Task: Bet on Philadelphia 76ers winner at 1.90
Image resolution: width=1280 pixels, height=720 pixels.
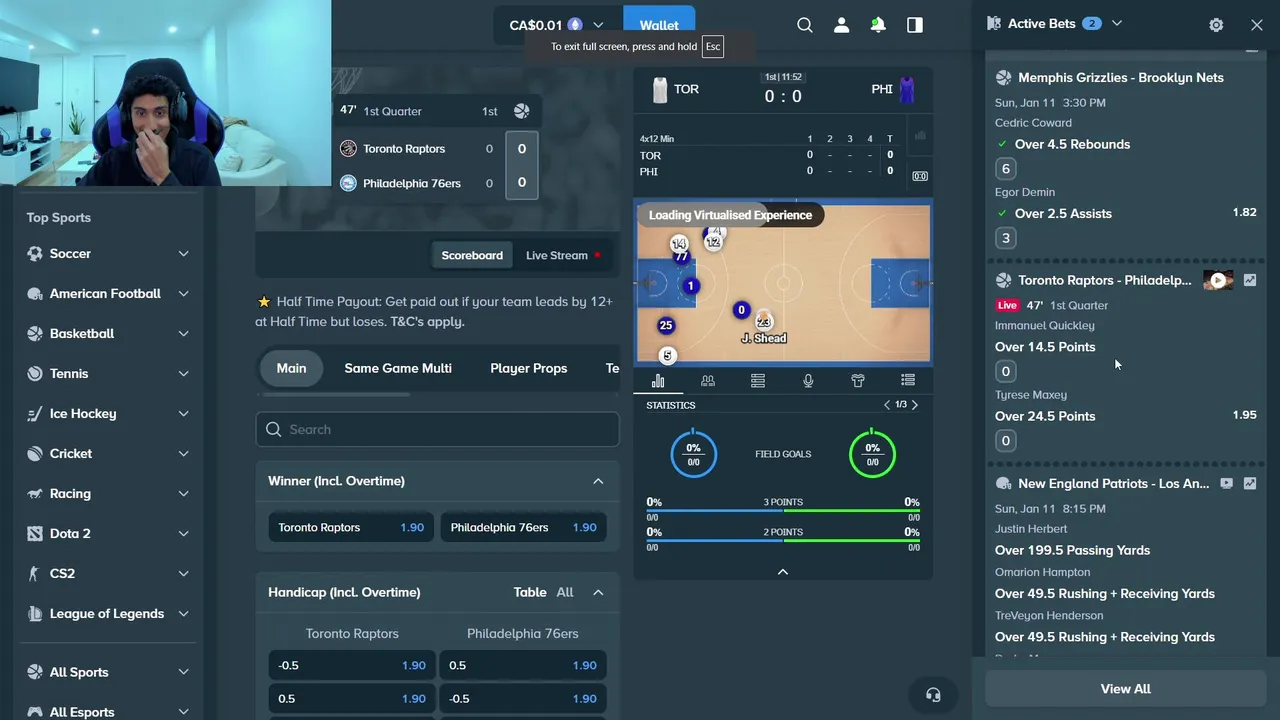Action: click(523, 527)
